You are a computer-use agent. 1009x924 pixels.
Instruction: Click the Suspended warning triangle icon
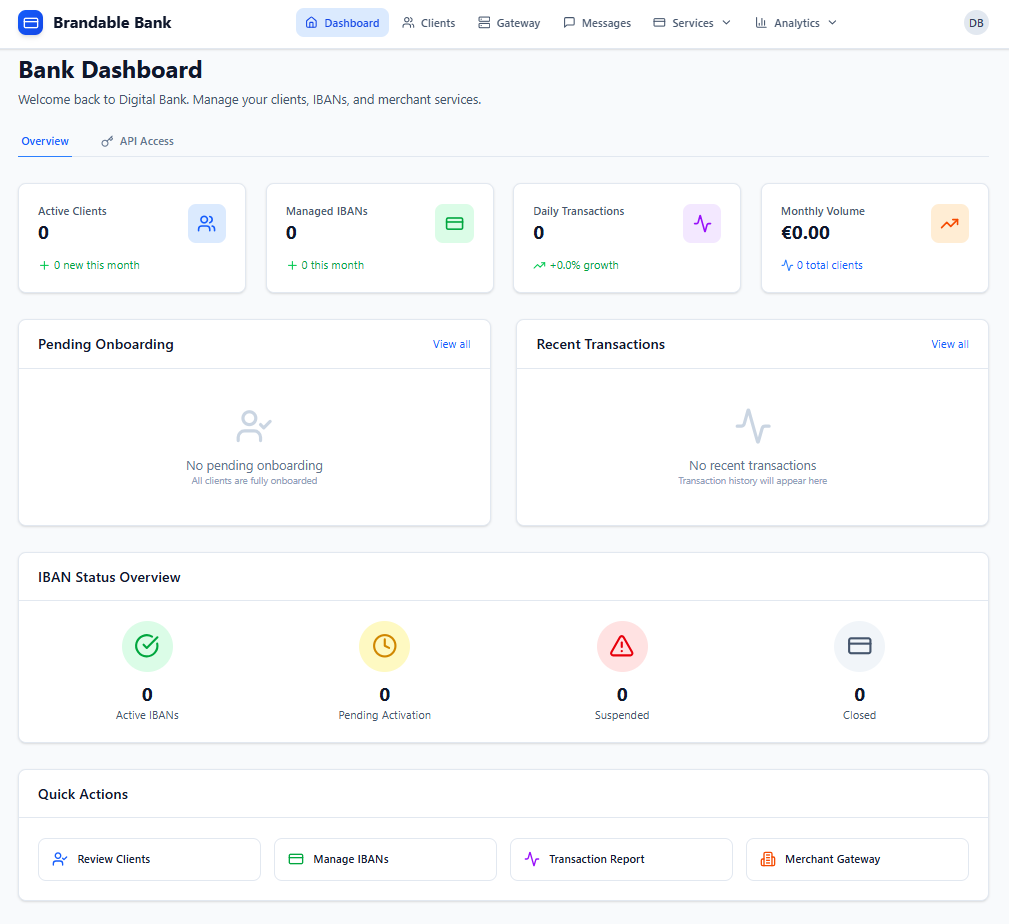pos(622,646)
